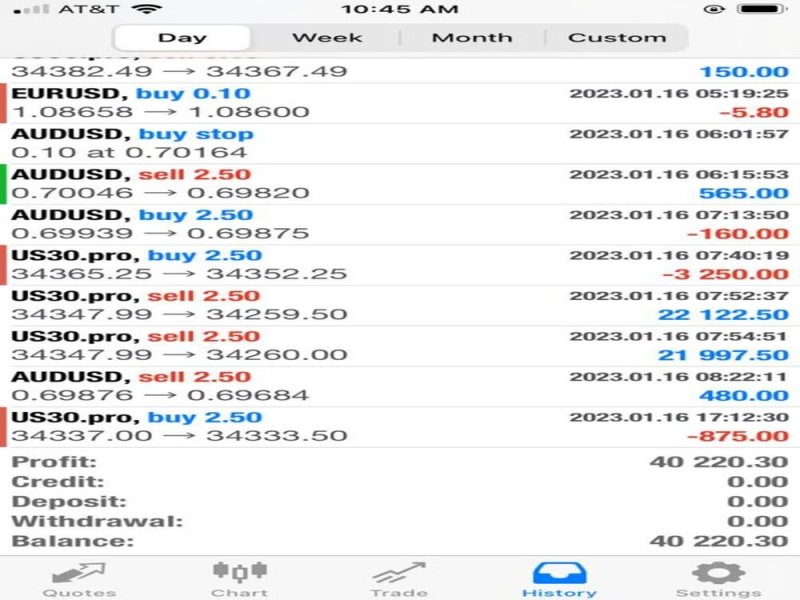
Task: Tap price range 0.69876 → 0.69684
Action: 160,395
